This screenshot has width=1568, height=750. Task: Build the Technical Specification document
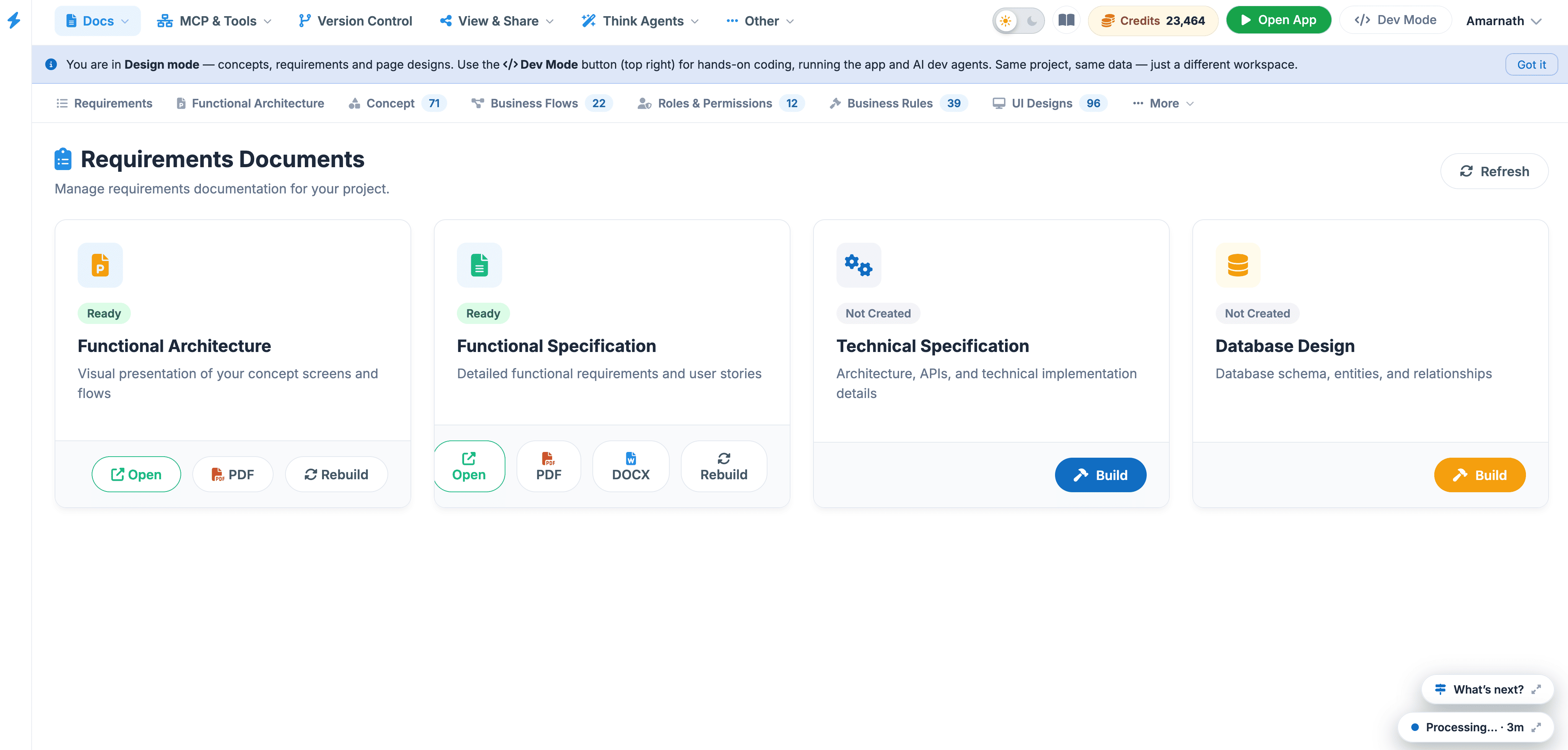[x=1101, y=475]
